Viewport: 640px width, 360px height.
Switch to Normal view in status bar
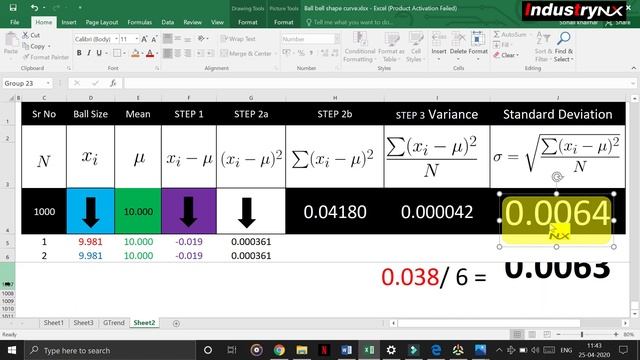517,334
